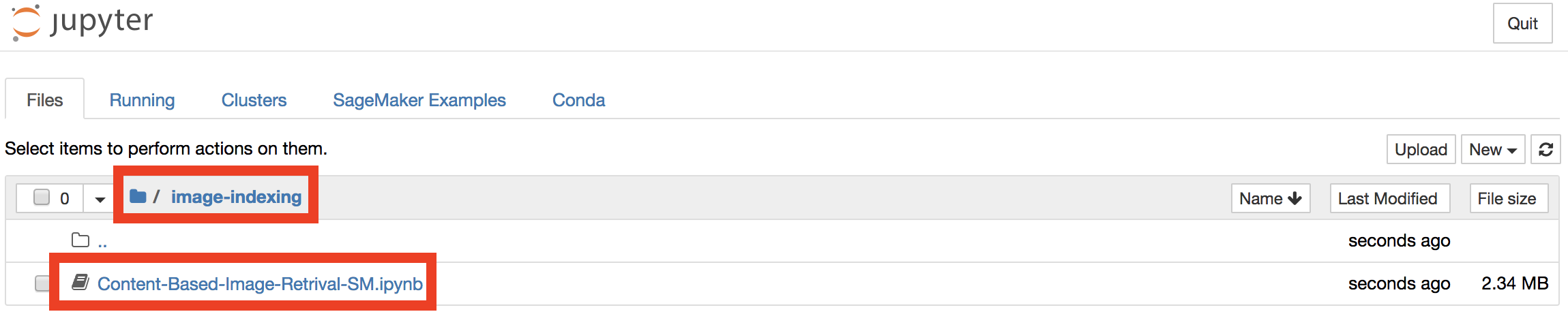Click the Quit button

coord(1522,24)
